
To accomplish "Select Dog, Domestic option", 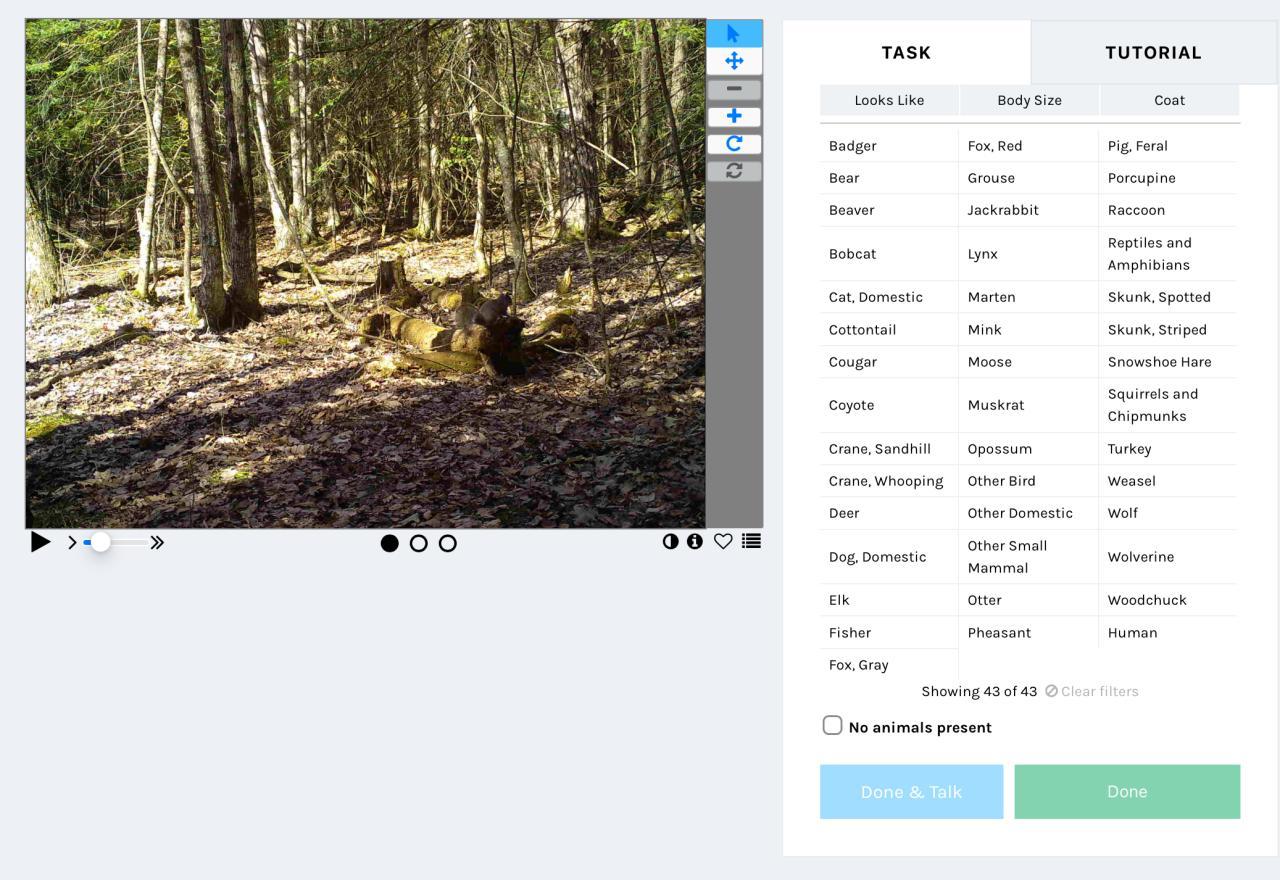I will pos(889,557).
